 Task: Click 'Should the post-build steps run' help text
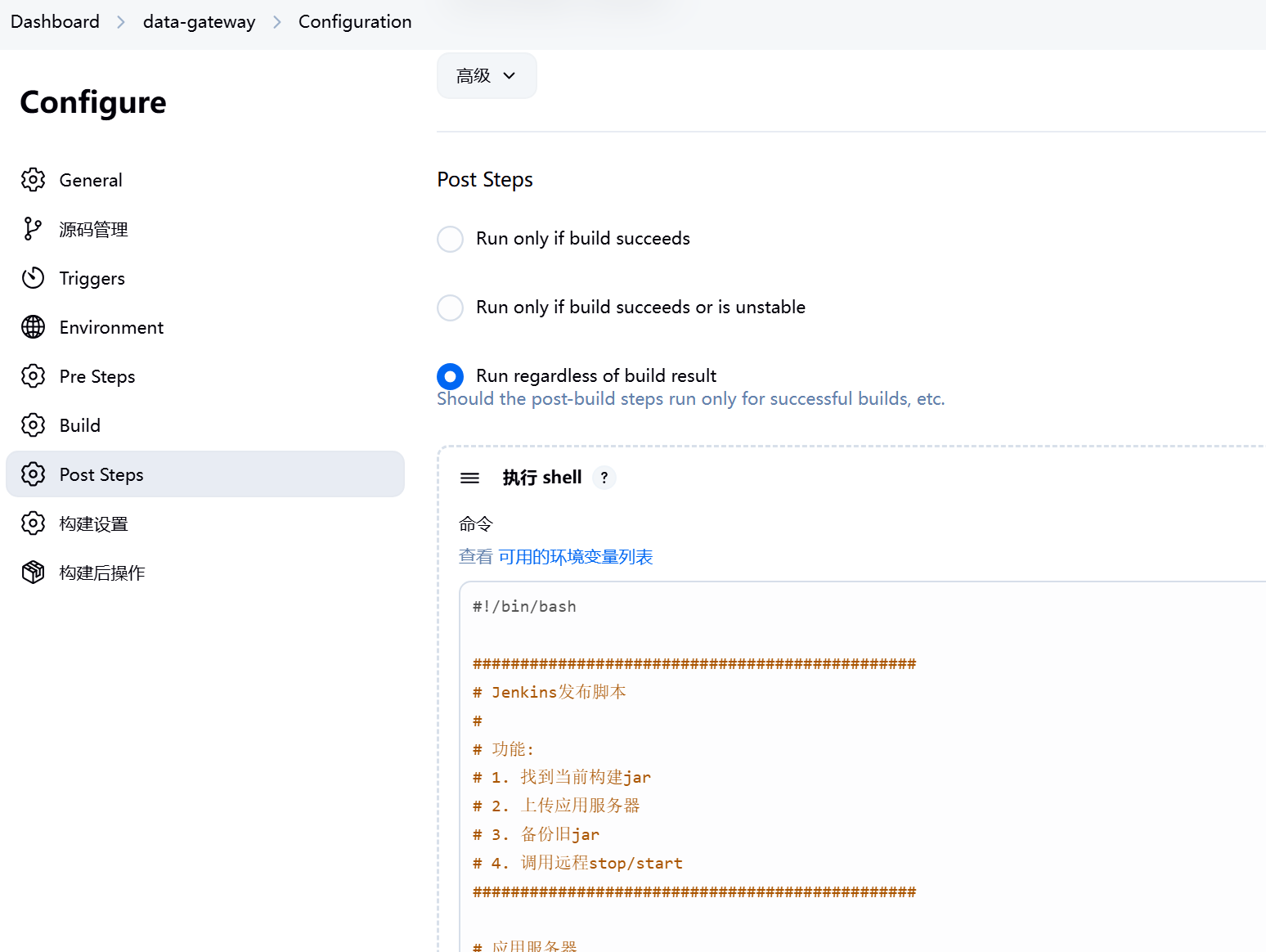tap(691, 399)
